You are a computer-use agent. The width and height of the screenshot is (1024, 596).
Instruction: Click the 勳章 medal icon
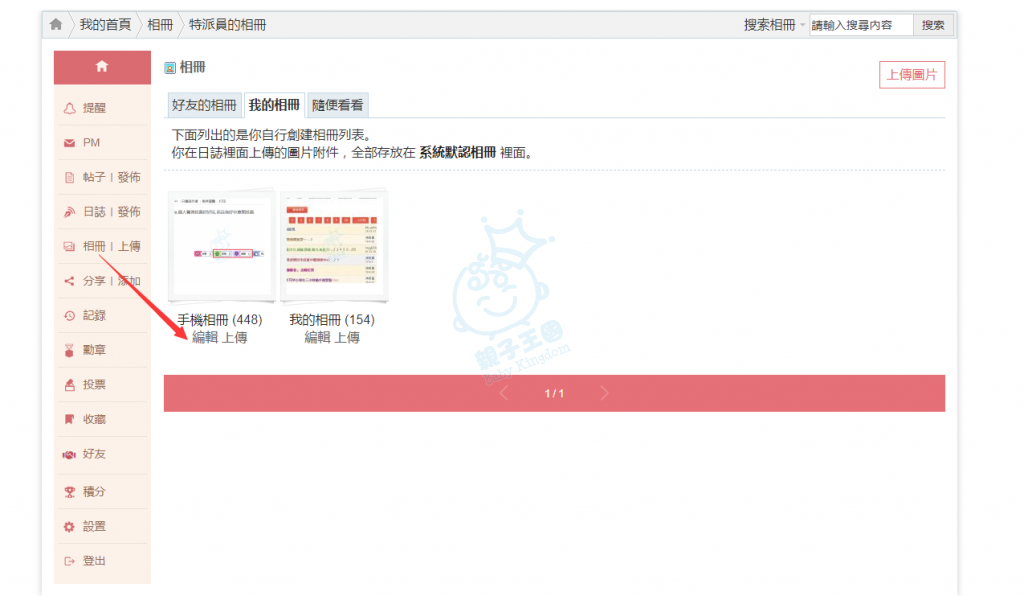coord(69,351)
